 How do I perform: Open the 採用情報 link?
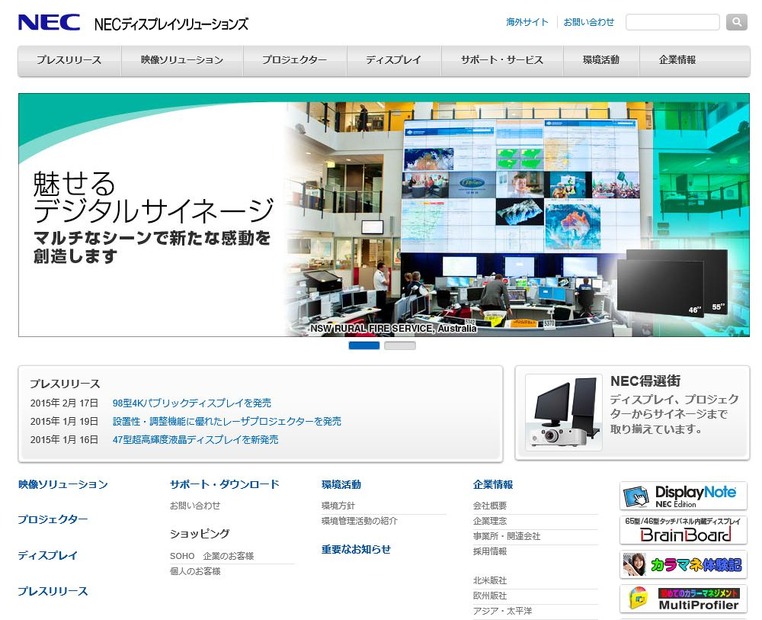point(490,551)
